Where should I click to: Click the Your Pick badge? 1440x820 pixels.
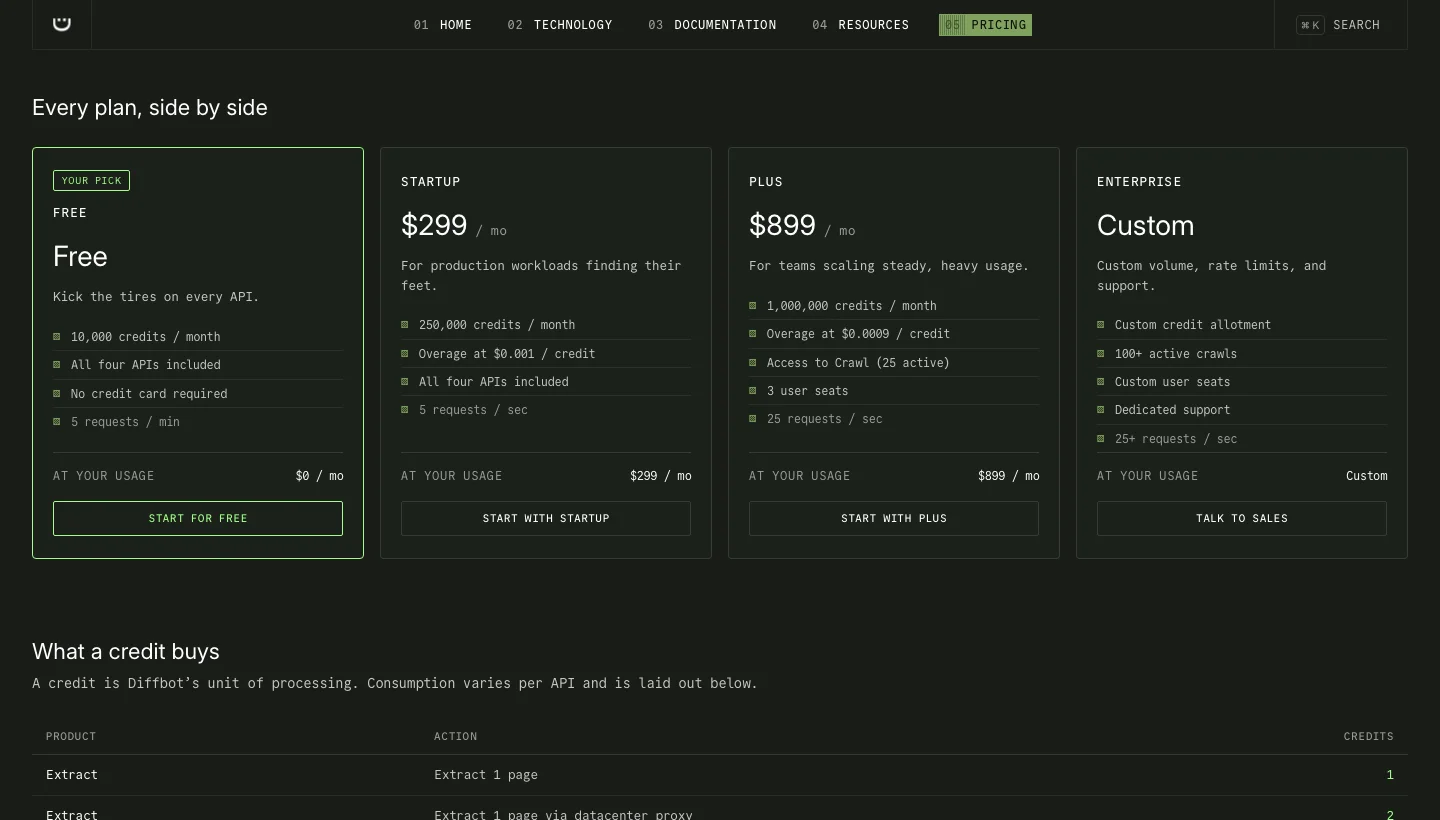pyautogui.click(x=91, y=180)
